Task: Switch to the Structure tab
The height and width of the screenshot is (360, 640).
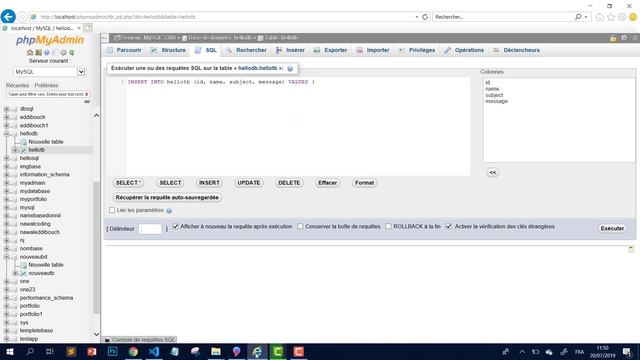Action: (168, 50)
